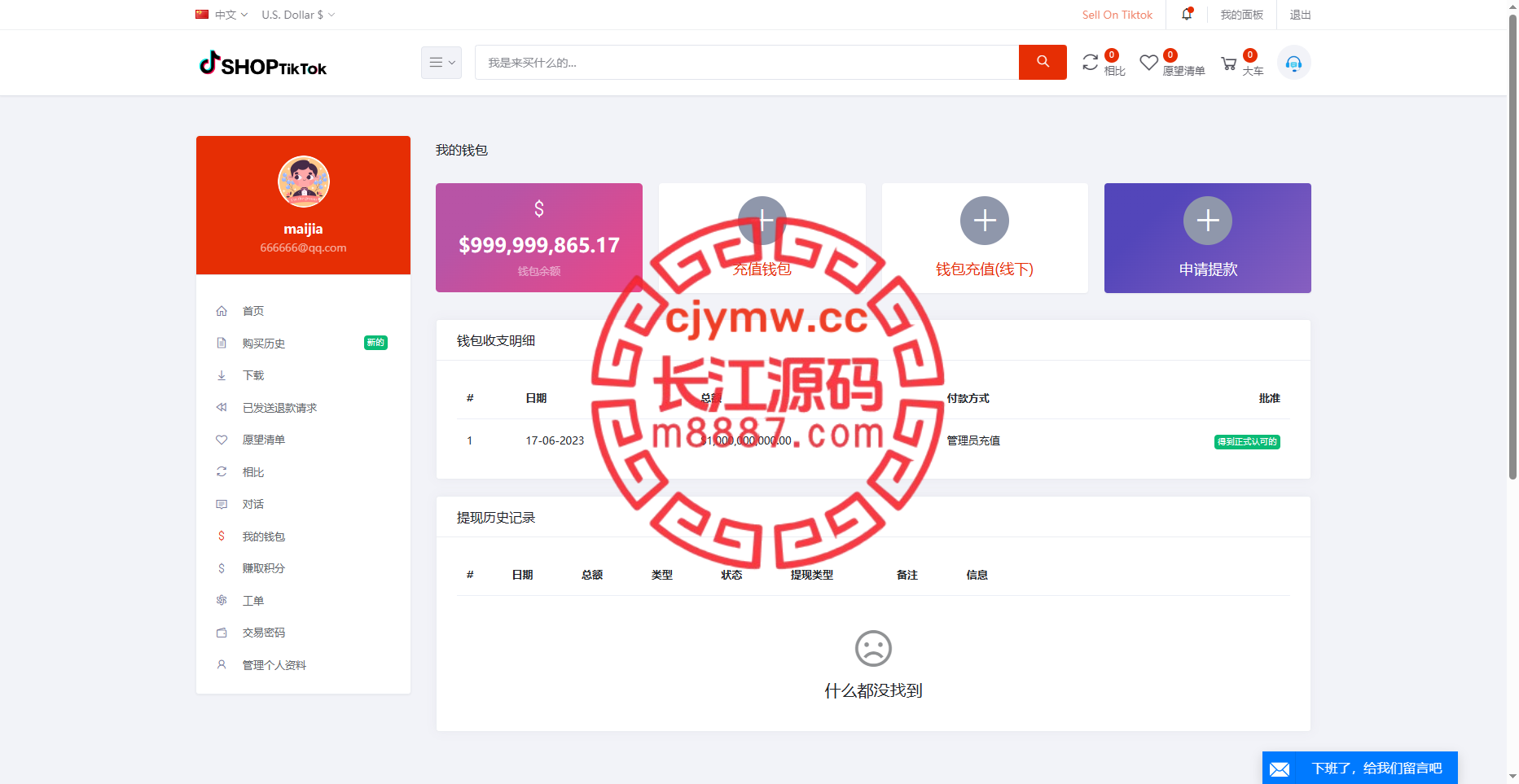
Task: Click the red search magnifier button
Action: coord(1043,62)
